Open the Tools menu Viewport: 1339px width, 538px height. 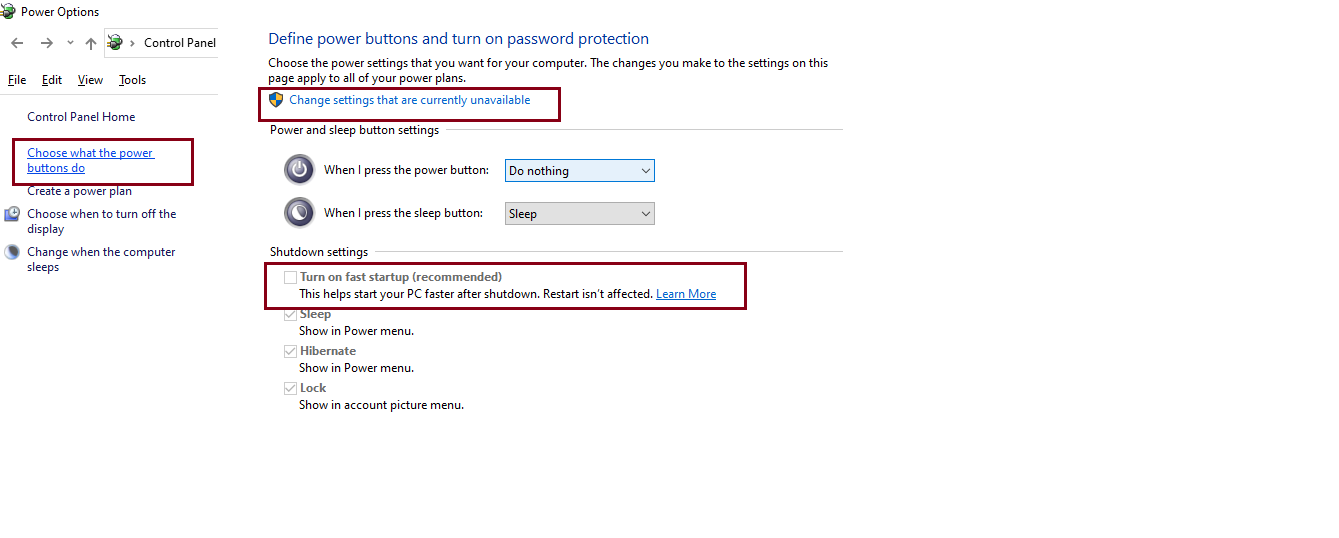coord(132,80)
